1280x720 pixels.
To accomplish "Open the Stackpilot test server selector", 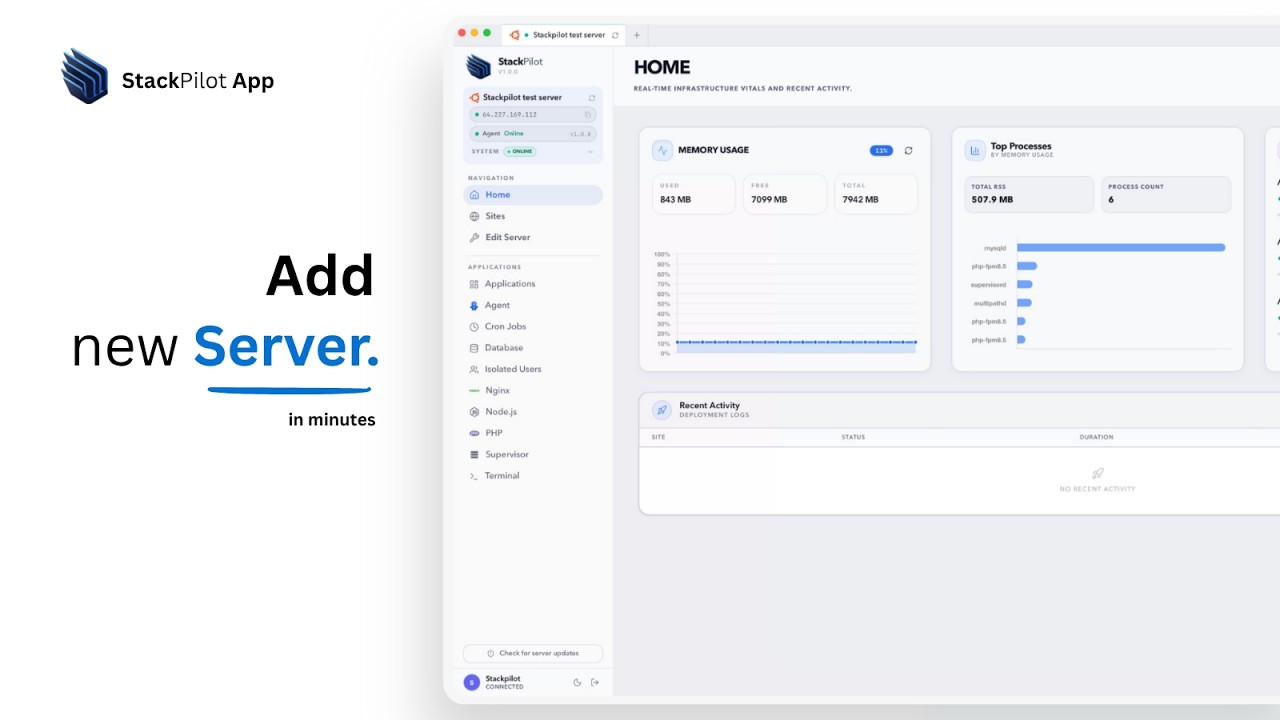I will click(533, 98).
